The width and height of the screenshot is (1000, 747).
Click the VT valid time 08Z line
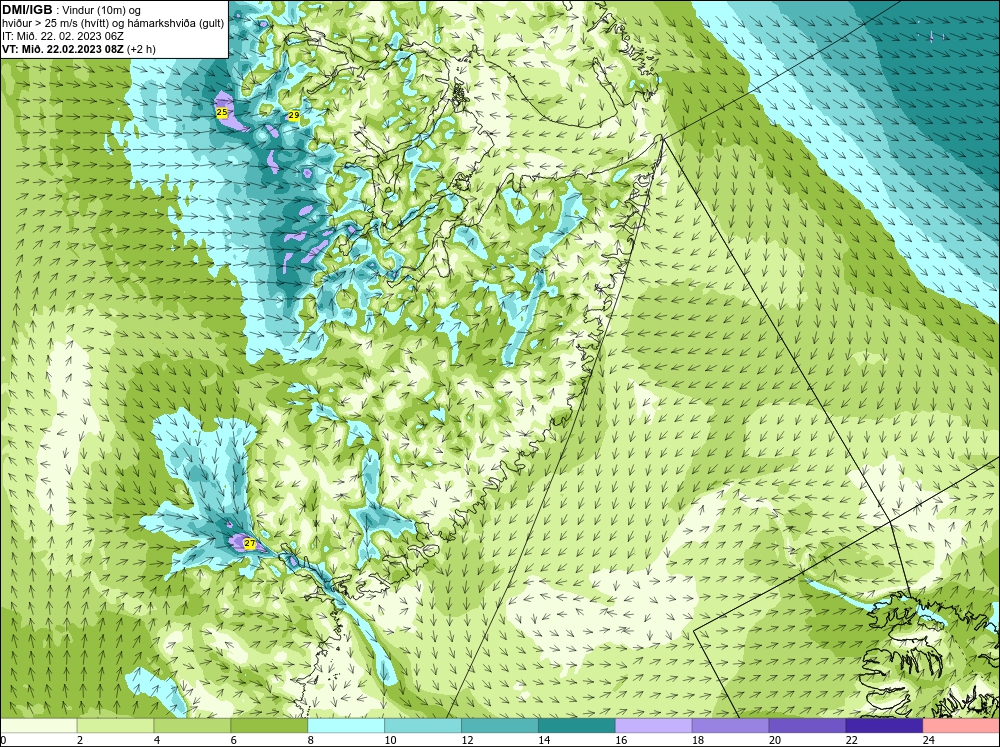[78, 49]
